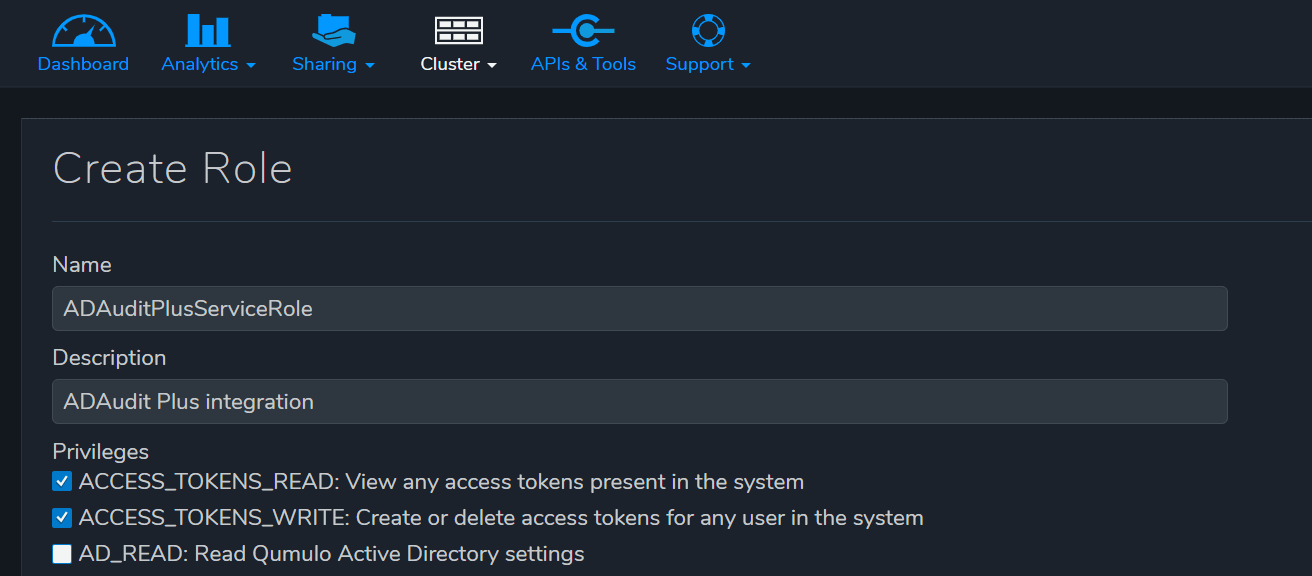The image size is (1312, 576).
Task: Expand the Support dropdown arrow
Action: coord(746,65)
